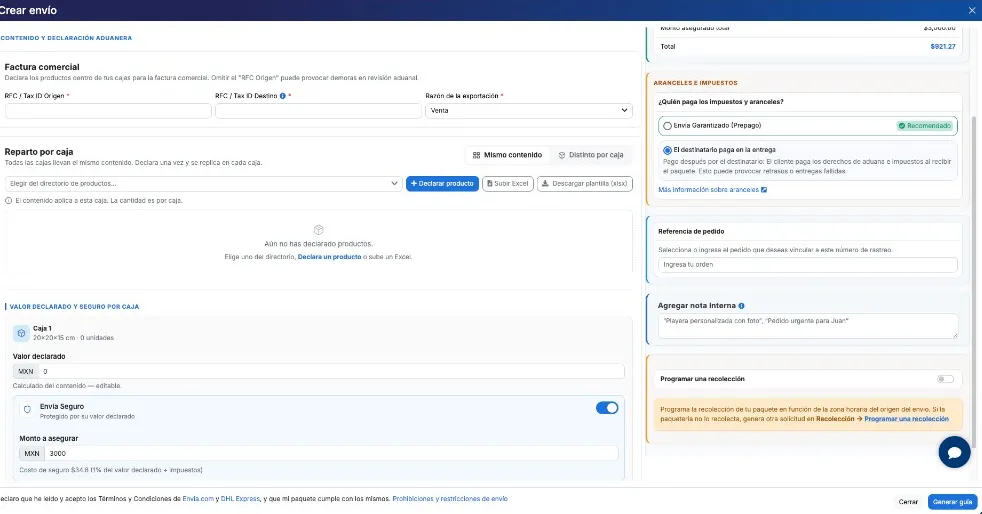
Task: Click '¿Quién paga los impuestos y aranceles?' text
Action: click(x=720, y=102)
